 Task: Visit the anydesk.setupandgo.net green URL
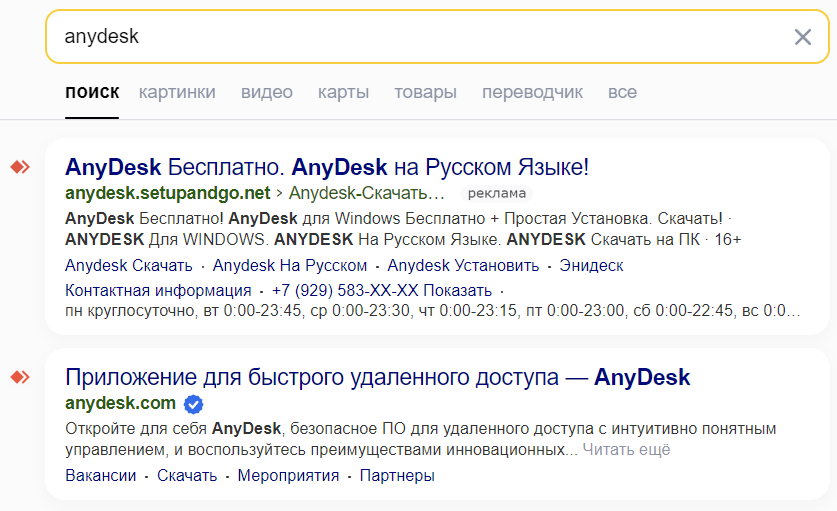coord(168,193)
